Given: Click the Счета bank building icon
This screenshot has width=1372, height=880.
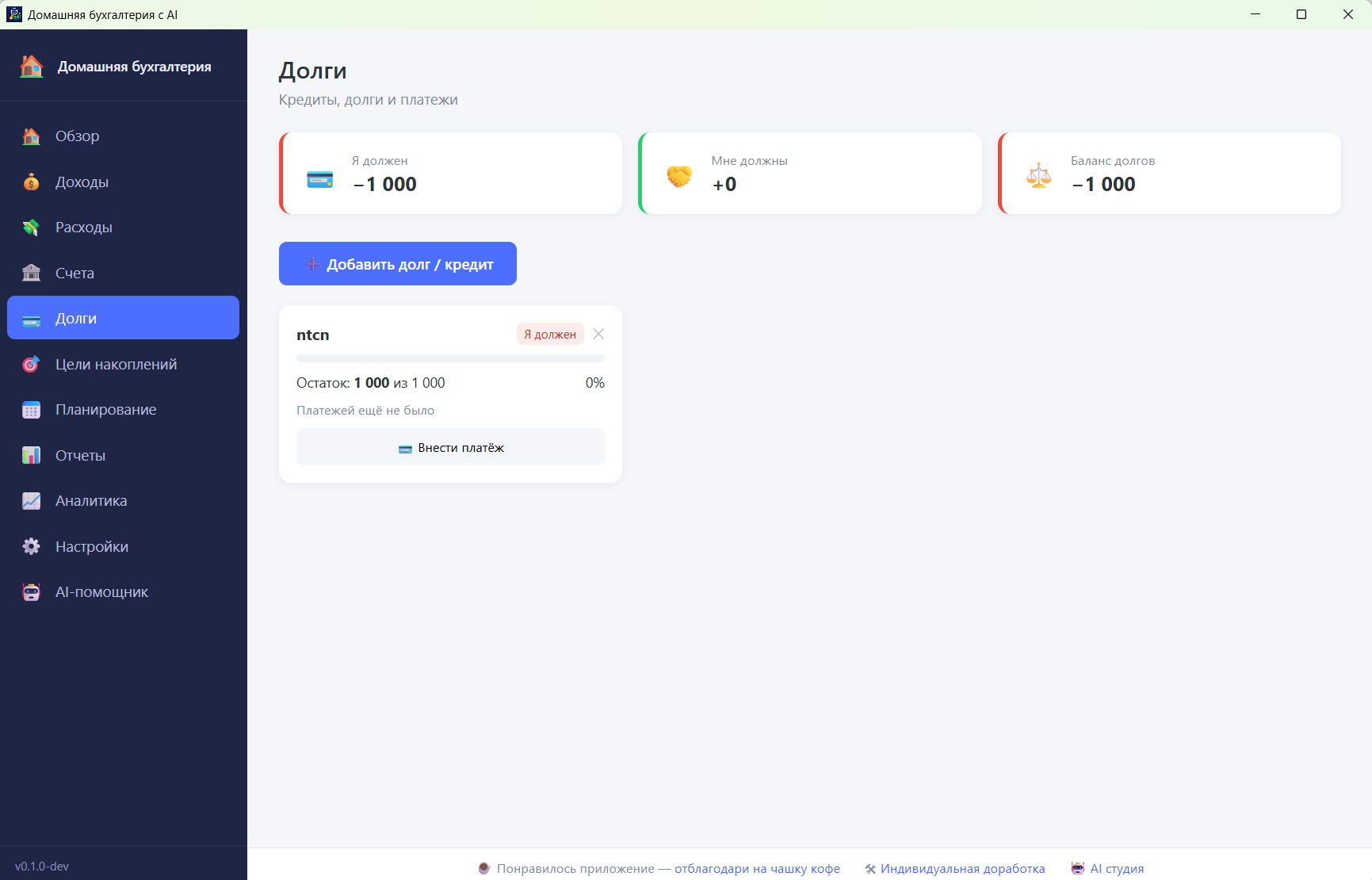Looking at the screenshot, I should (31, 274).
